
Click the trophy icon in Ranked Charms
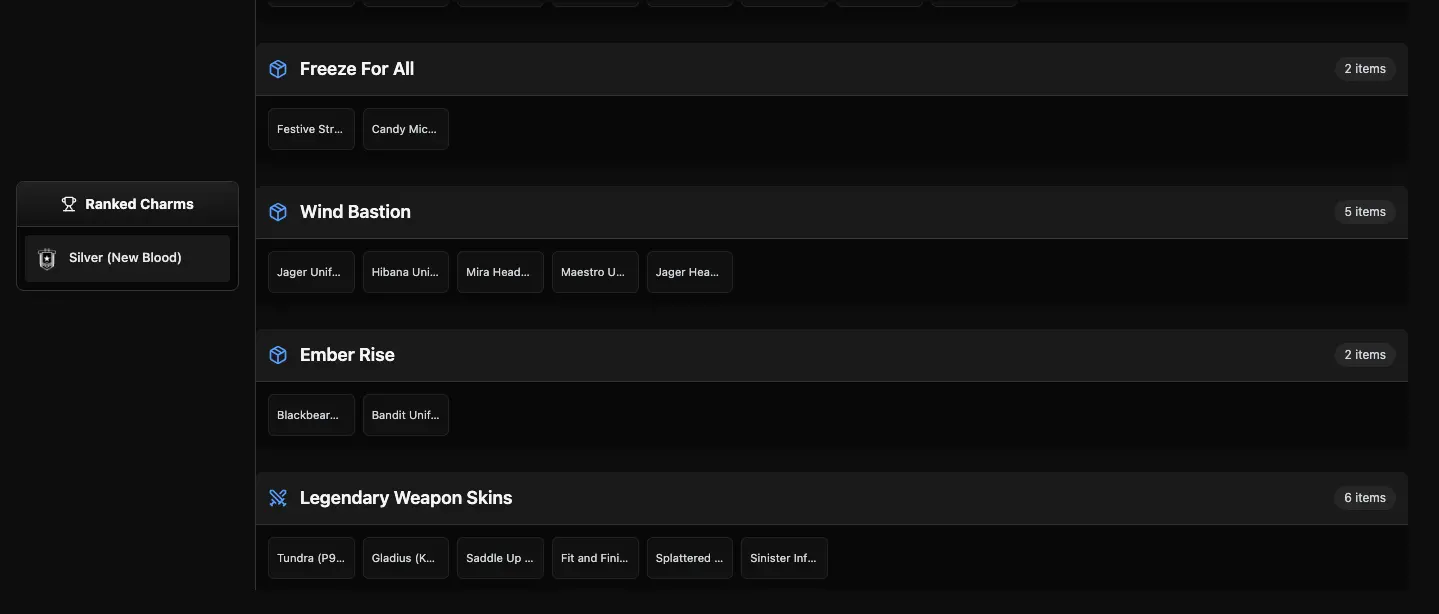pyautogui.click(x=69, y=204)
